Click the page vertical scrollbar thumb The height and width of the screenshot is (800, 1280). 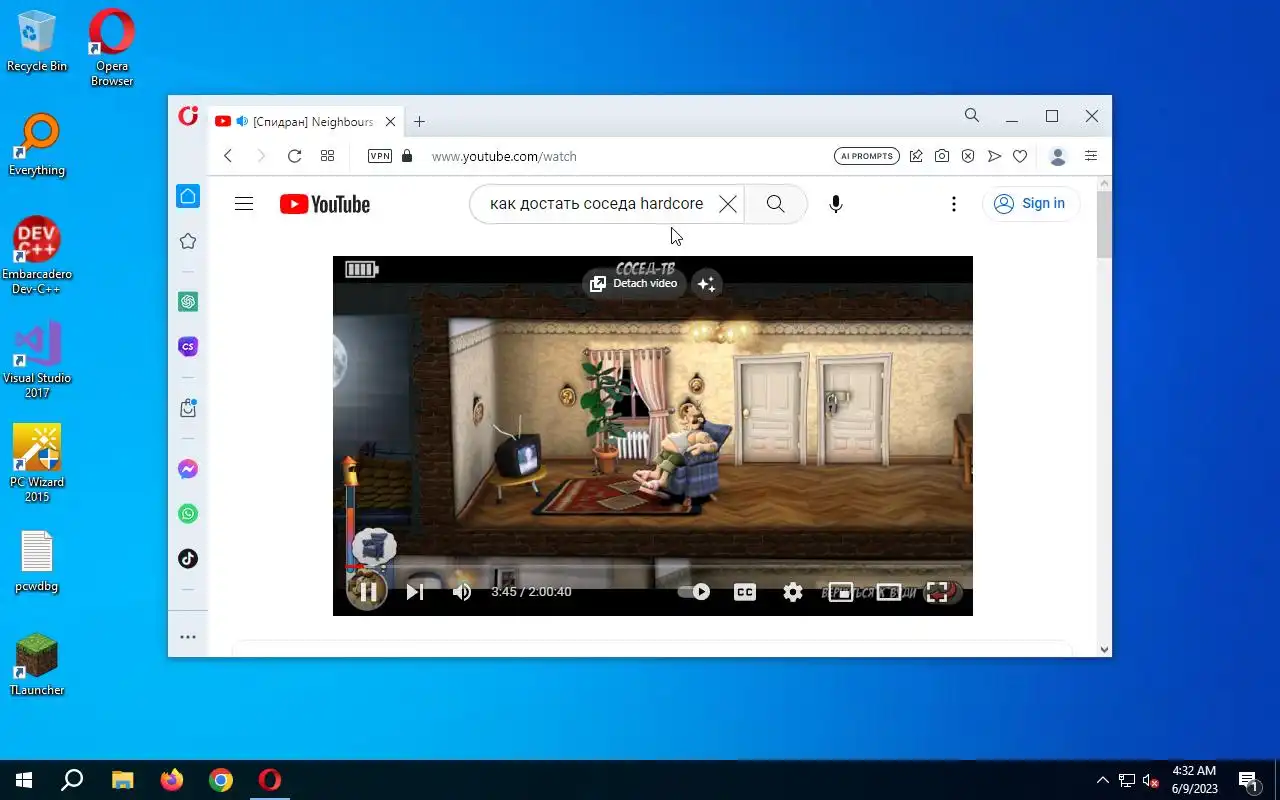point(1104,224)
